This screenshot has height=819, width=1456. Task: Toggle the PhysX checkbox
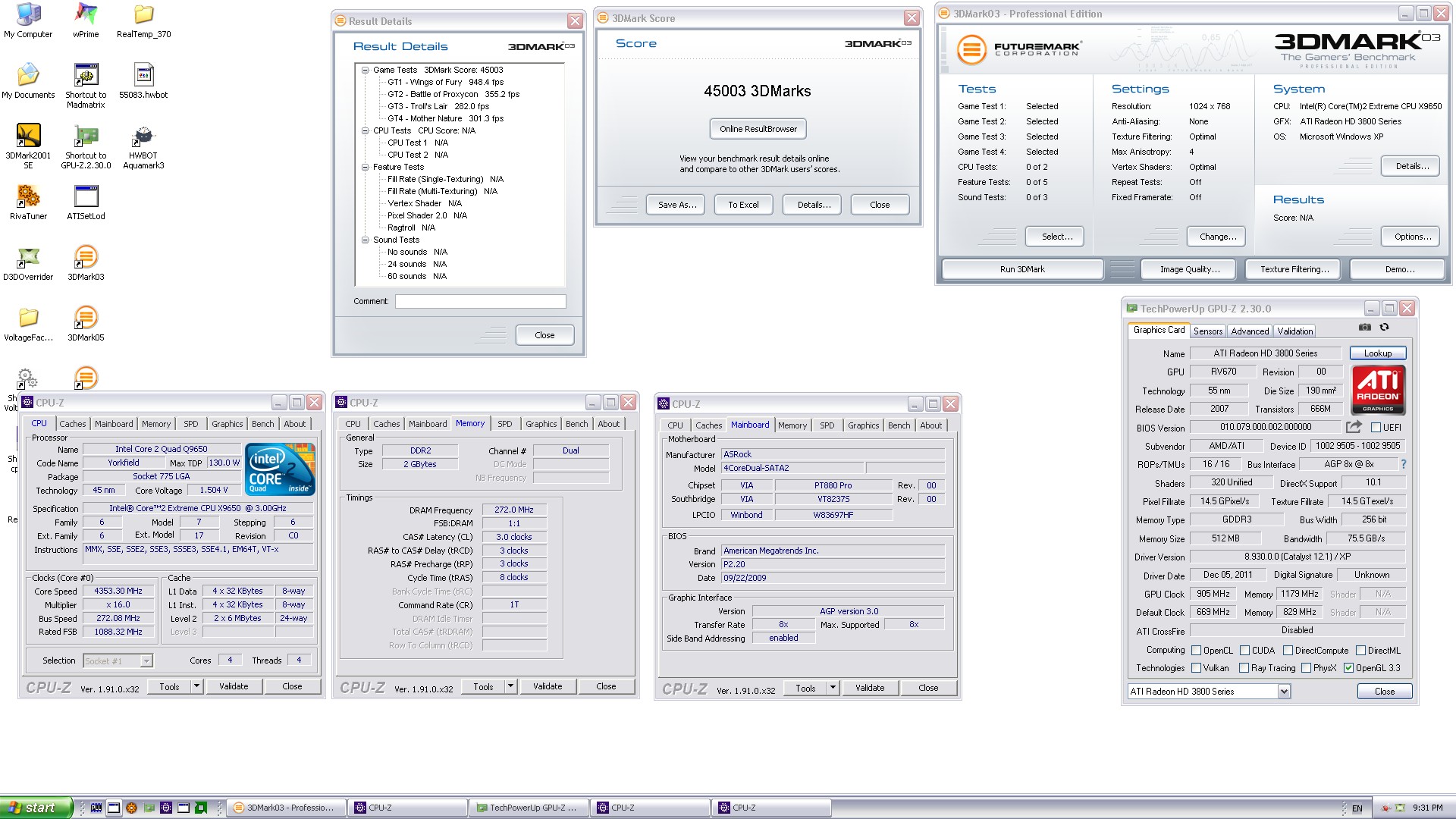(x=1306, y=668)
